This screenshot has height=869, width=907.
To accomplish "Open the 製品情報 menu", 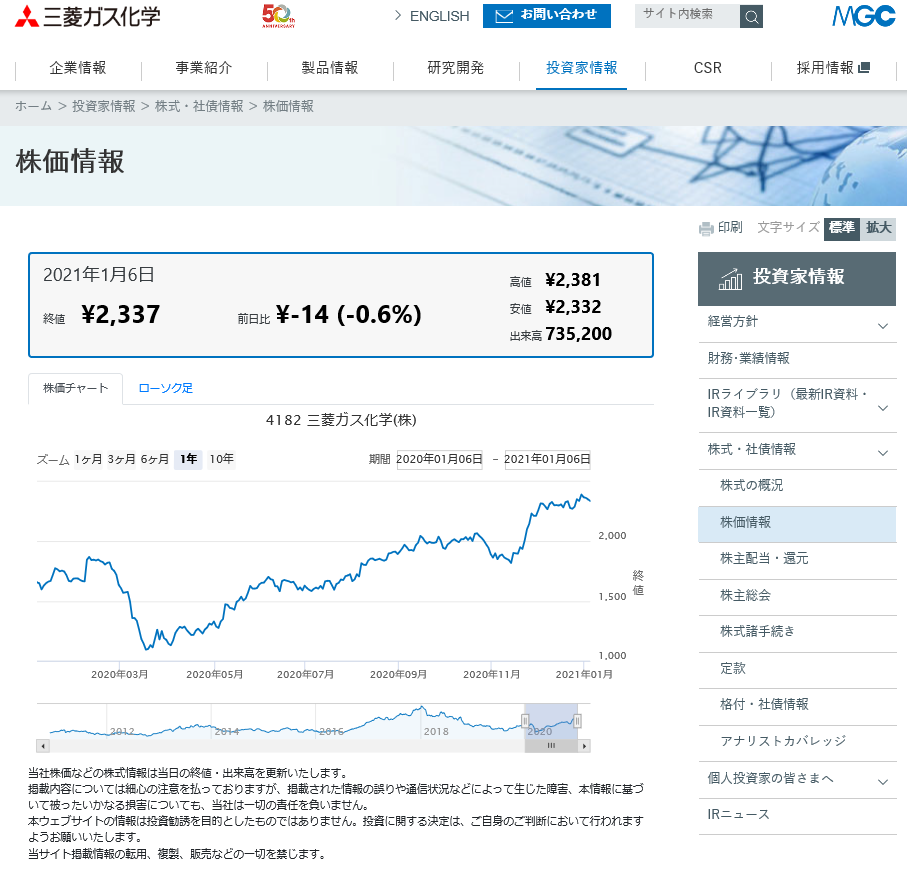I will point(330,68).
